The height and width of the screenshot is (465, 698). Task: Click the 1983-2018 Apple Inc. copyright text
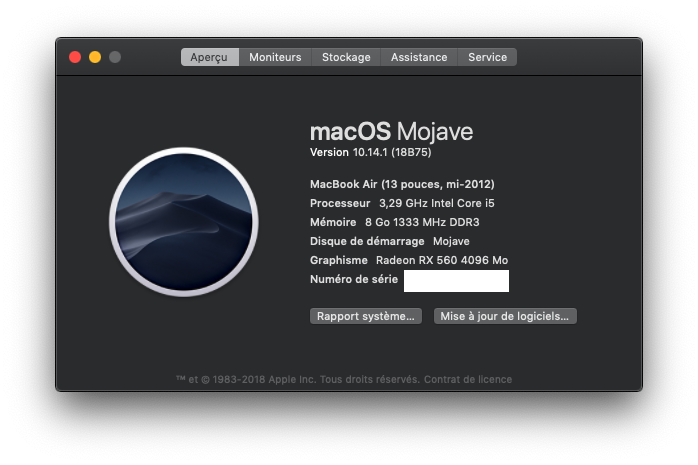[x=298, y=380]
